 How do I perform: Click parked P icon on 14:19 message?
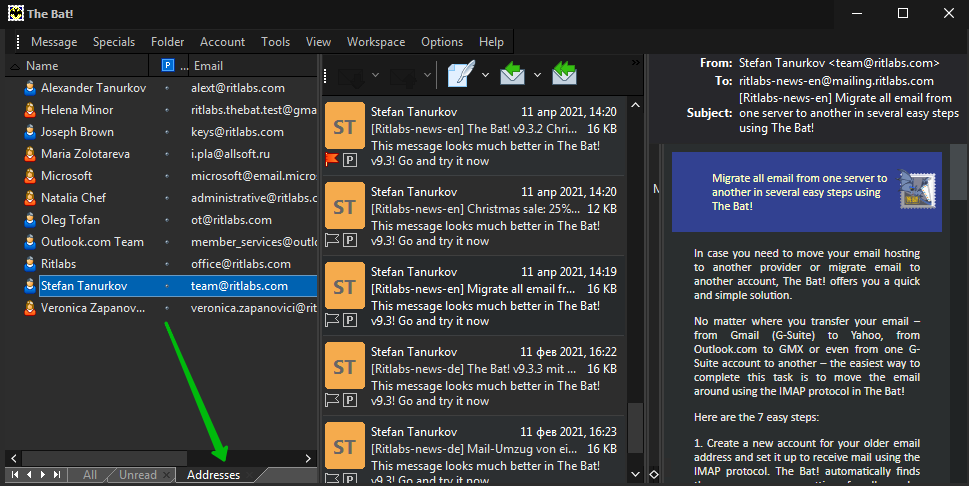[350, 320]
